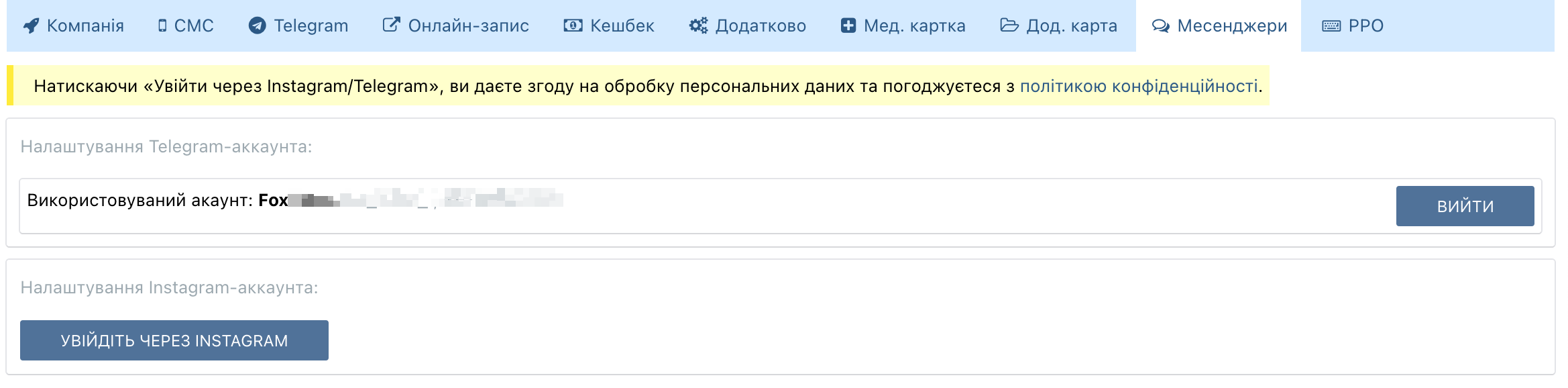Open the політикою конфіденційності link

click(1138, 86)
